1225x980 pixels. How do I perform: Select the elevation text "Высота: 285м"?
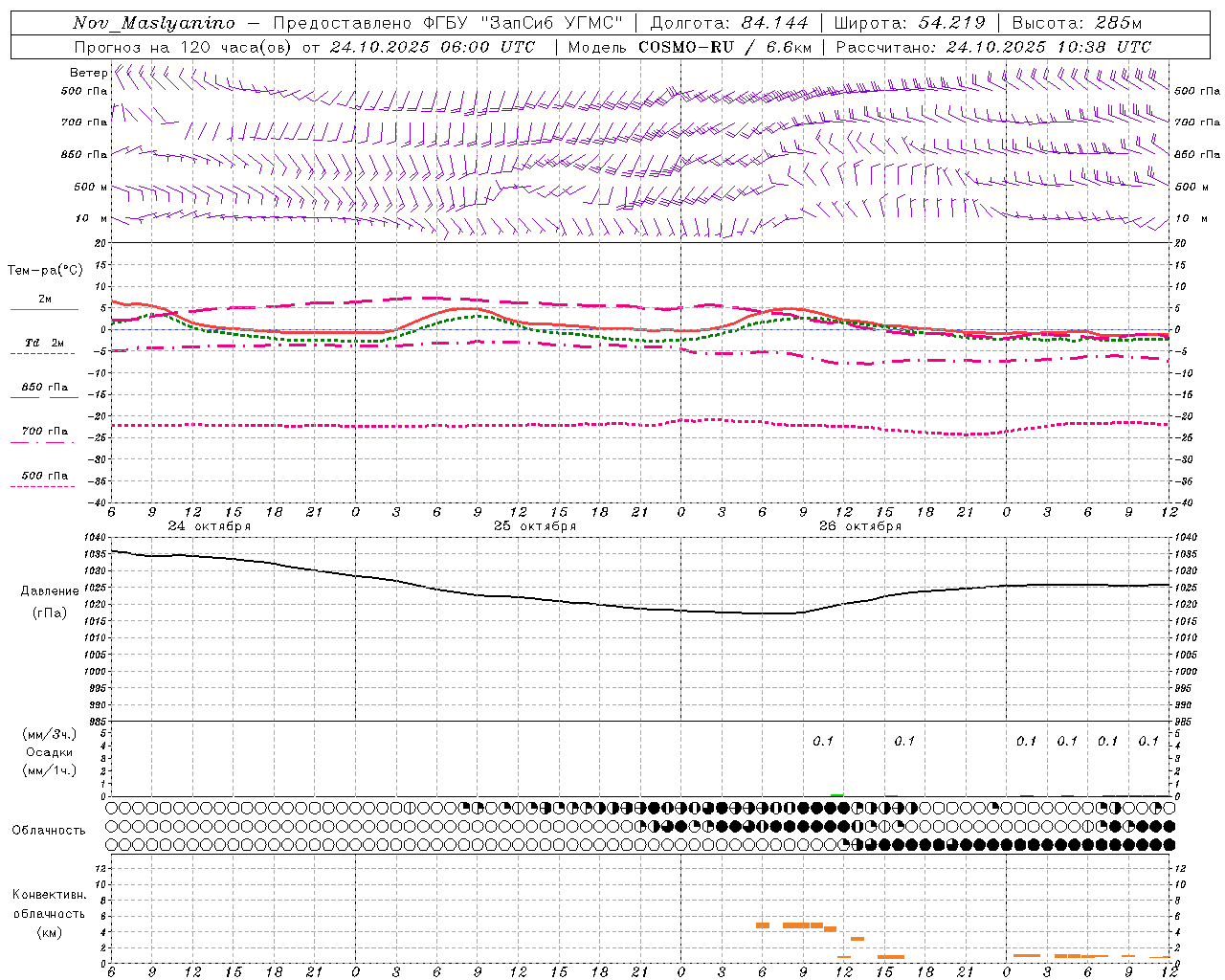pyautogui.click(x=1077, y=23)
